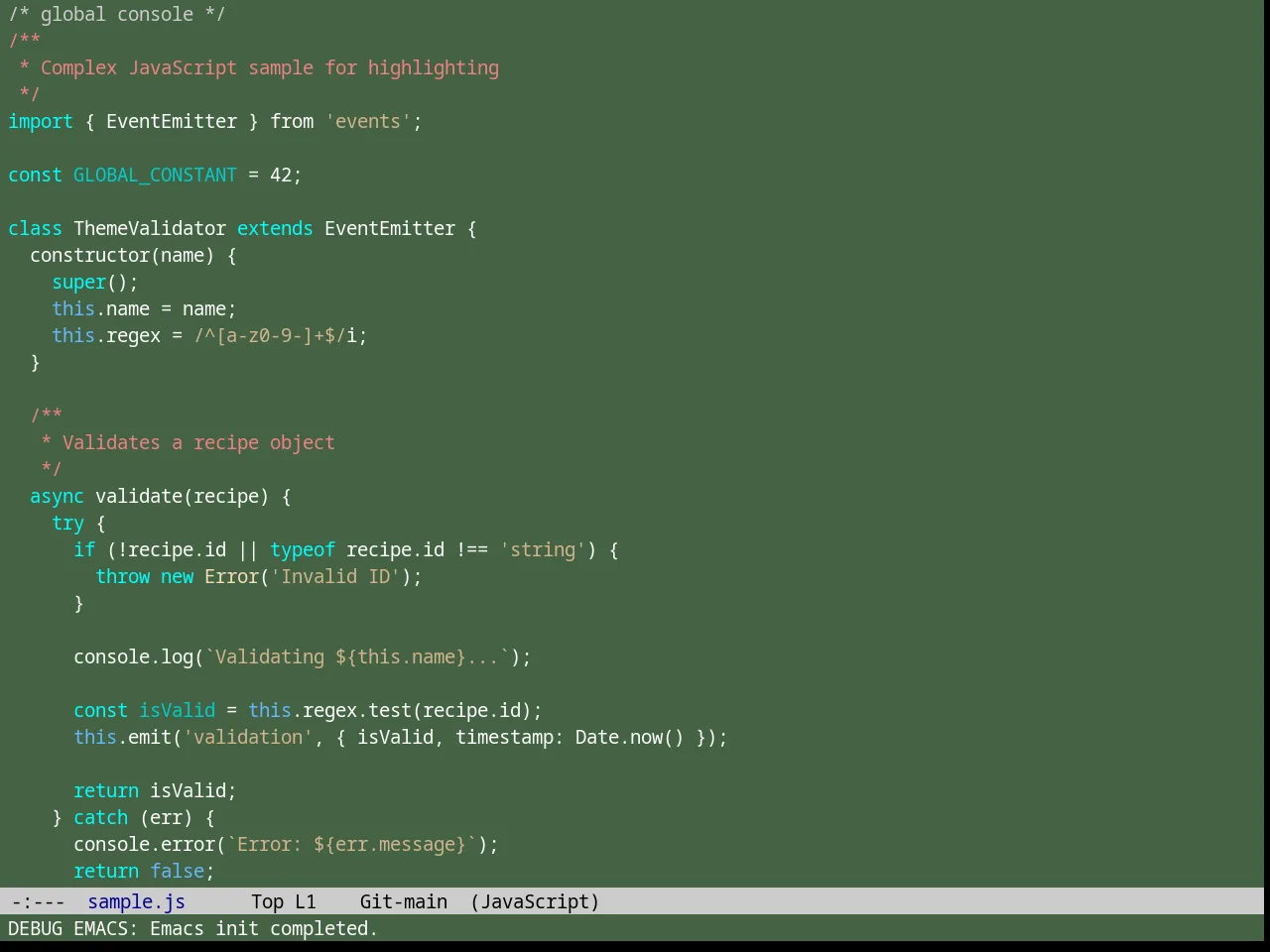Click 'validate(recipe)' method name

tap(183, 496)
